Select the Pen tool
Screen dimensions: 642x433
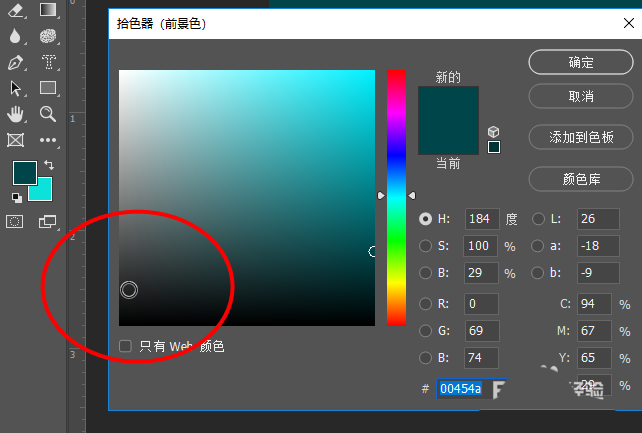point(16,63)
